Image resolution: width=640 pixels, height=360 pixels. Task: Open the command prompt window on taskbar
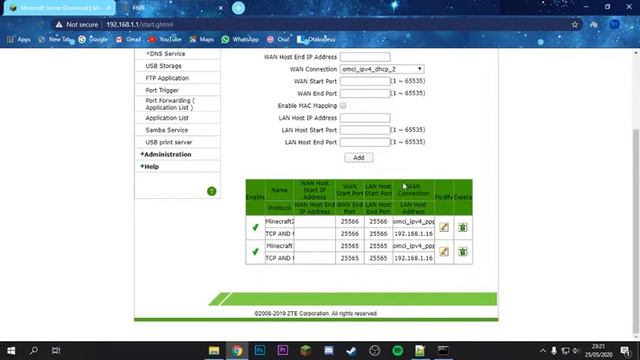coord(443,351)
